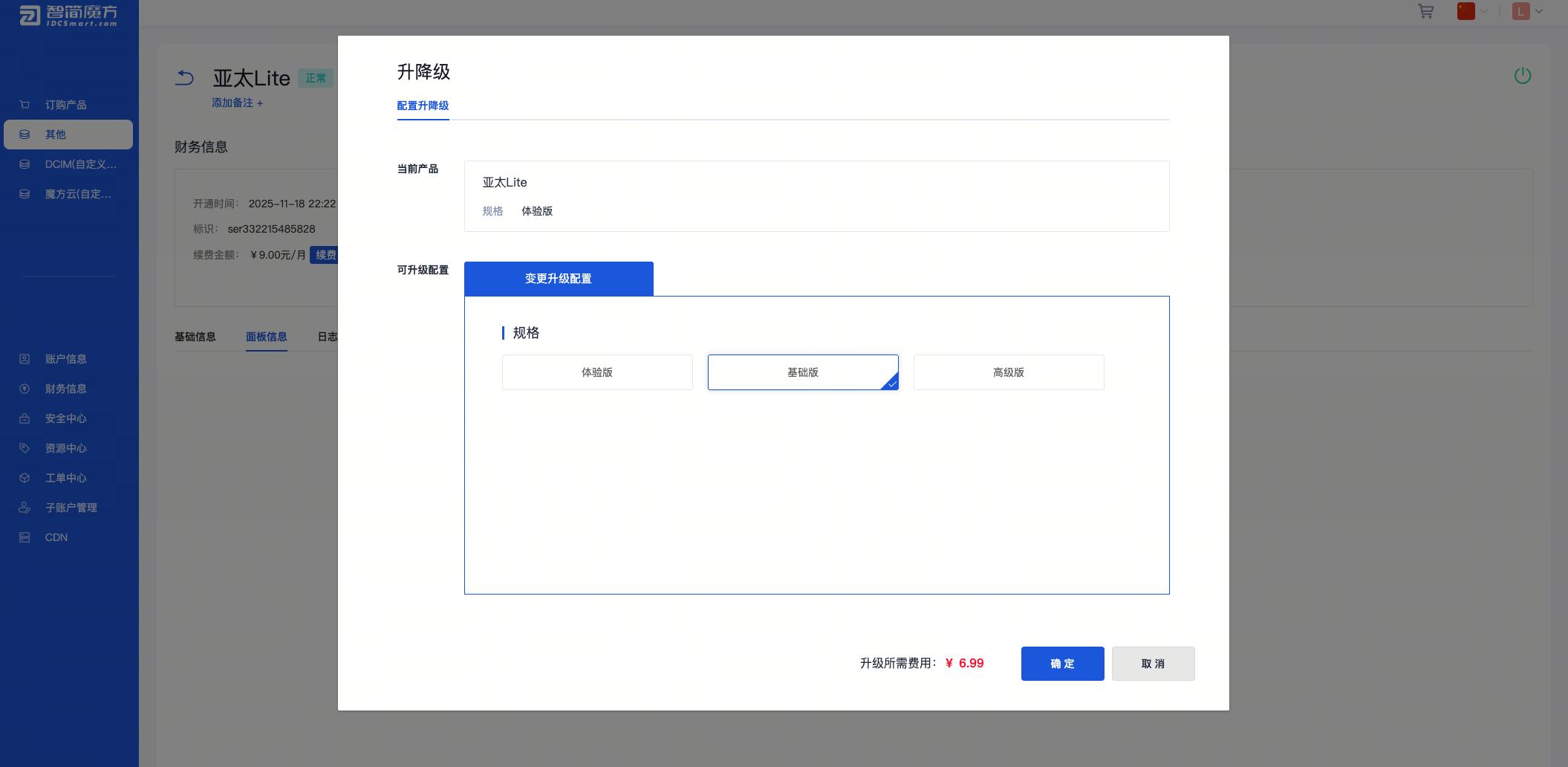1568x767 pixels.
Task: Confirm upgrade with 确定 button
Action: pyautogui.click(x=1062, y=664)
